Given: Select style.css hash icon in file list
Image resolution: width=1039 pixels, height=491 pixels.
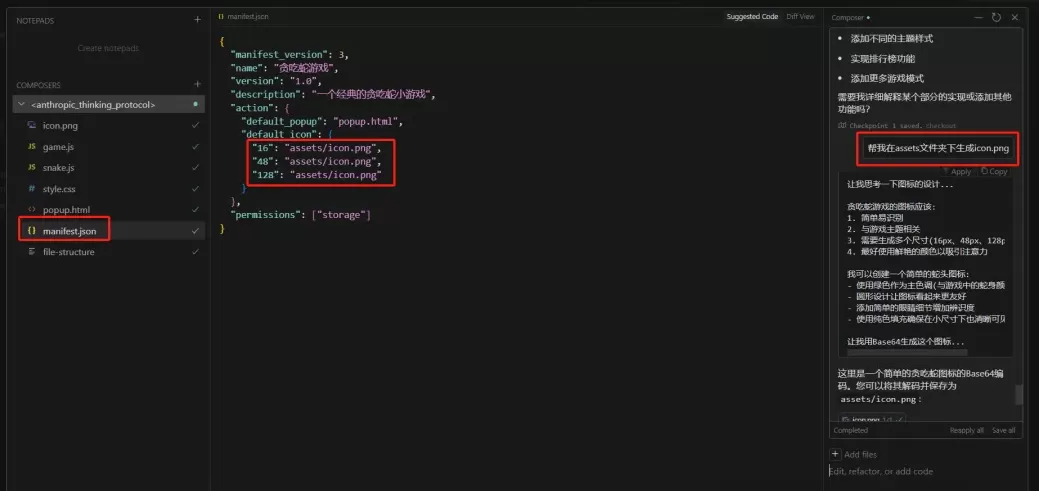Looking at the screenshot, I should coord(32,189).
